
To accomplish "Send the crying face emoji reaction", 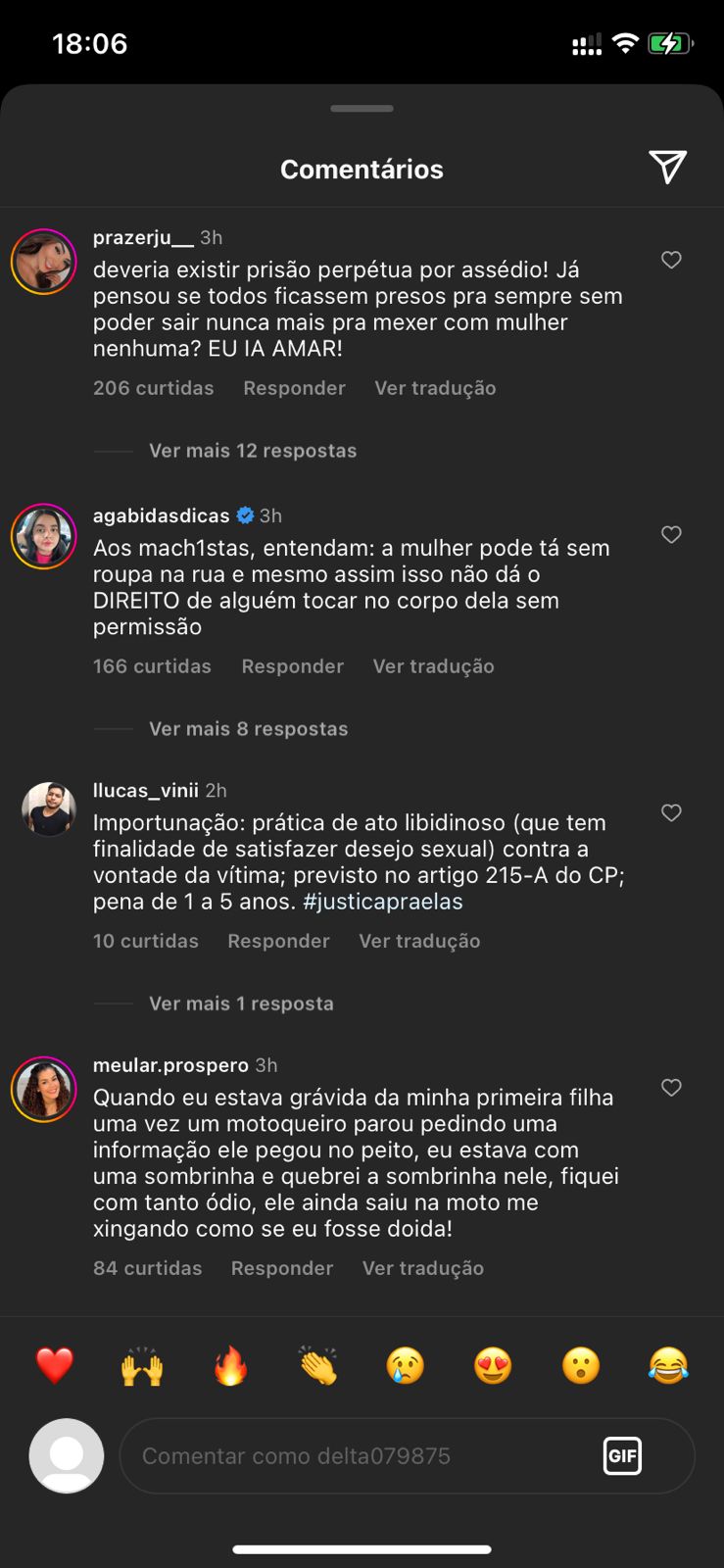I will coord(406,1365).
